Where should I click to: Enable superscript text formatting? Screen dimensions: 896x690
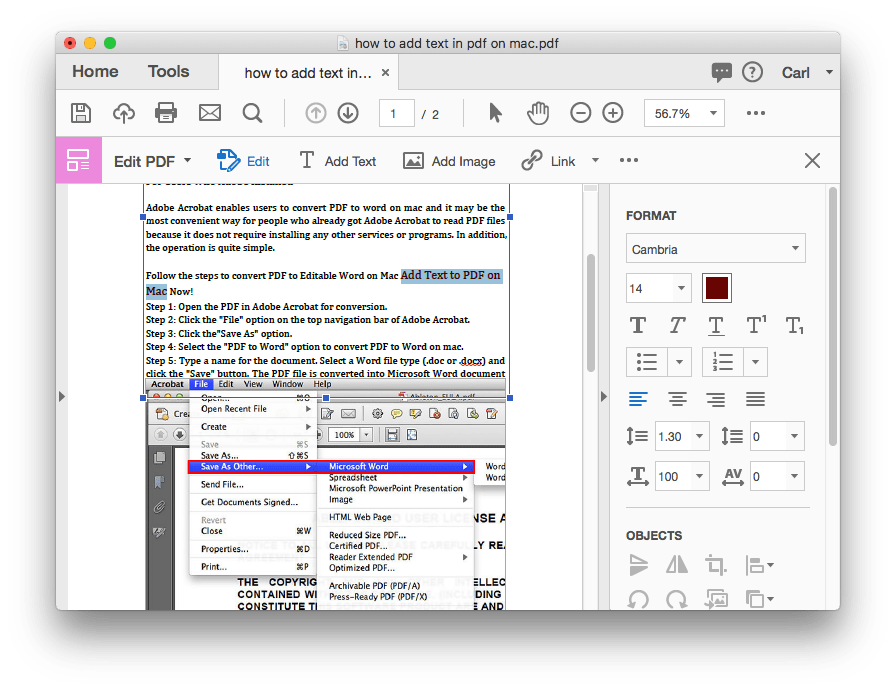click(756, 325)
